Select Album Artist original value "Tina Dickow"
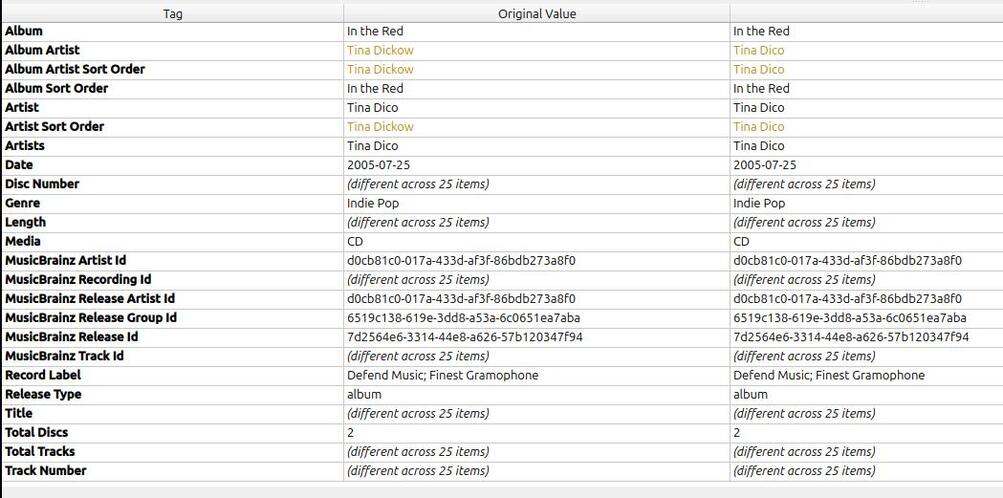 (x=380, y=50)
